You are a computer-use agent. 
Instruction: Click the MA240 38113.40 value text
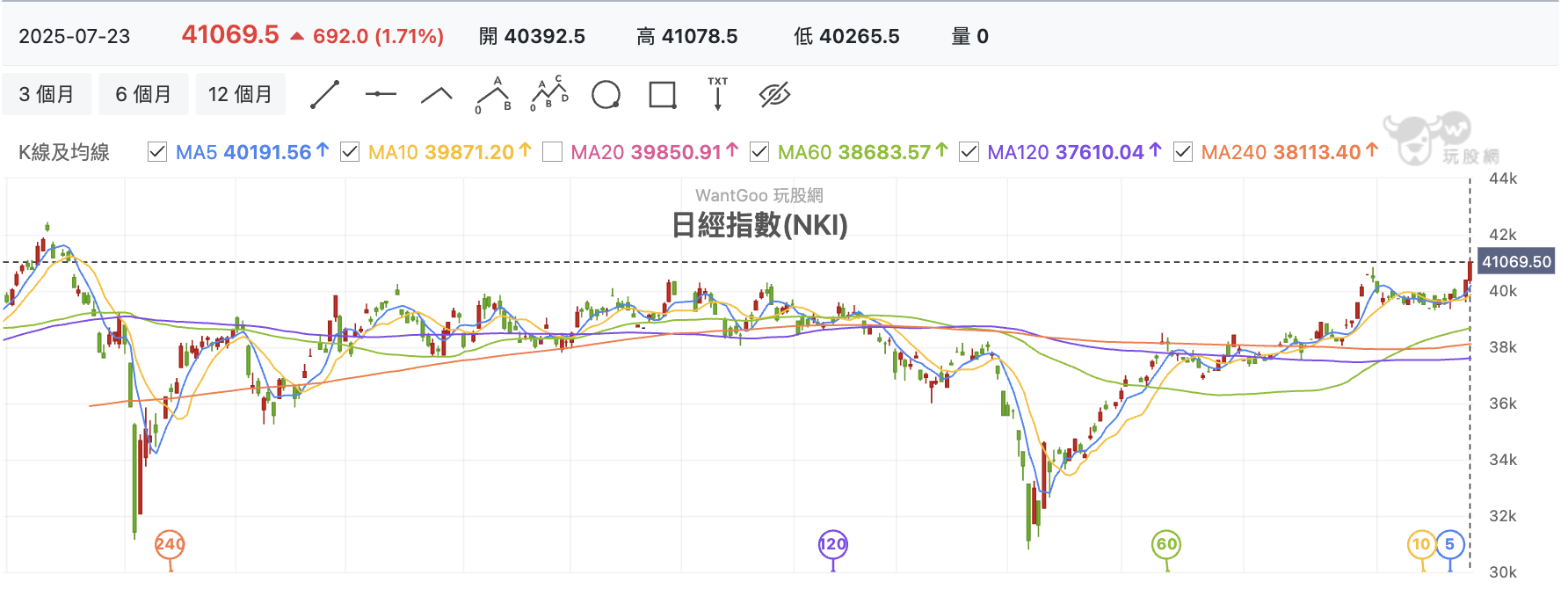click(x=1281, y=152)
